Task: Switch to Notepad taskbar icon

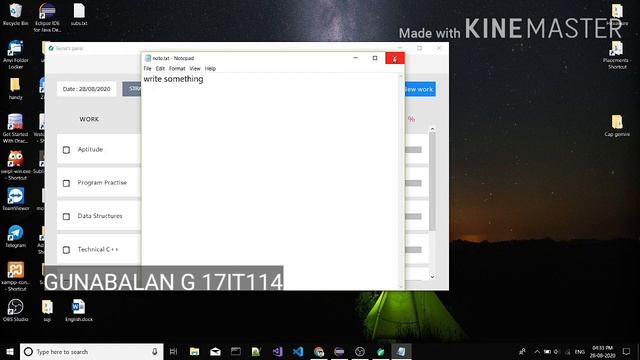Action: (x=401, y=351)
